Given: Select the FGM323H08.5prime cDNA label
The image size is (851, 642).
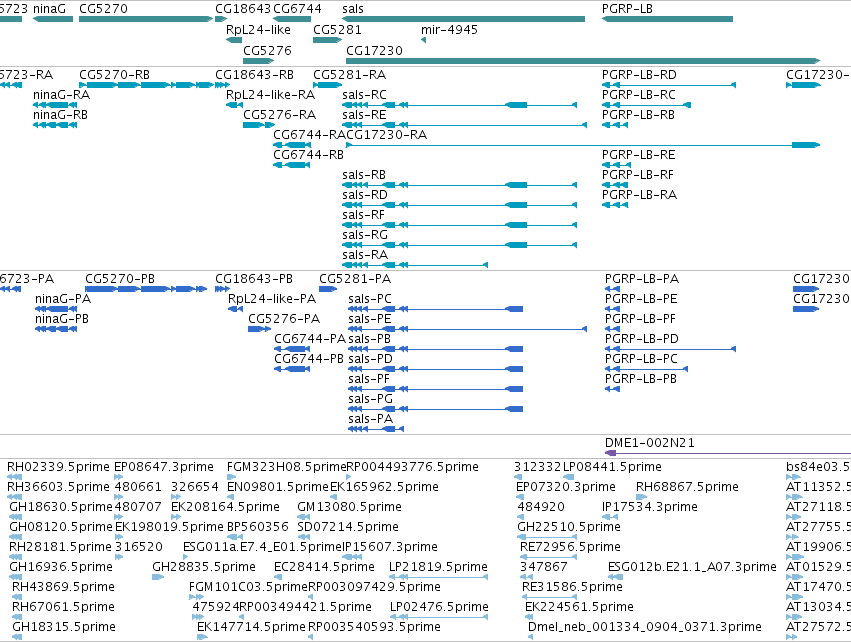Looking at the screenshot, I should point(287,467).
